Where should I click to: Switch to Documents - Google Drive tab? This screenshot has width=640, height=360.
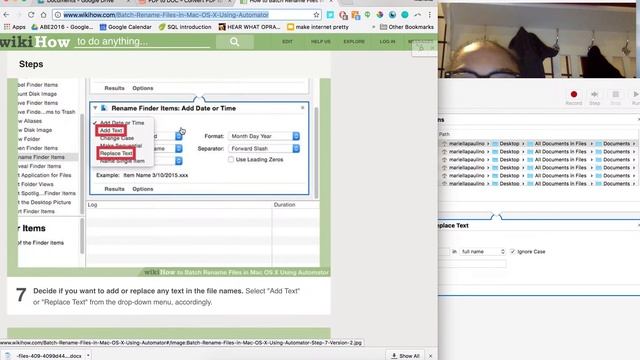click(82, 2)
